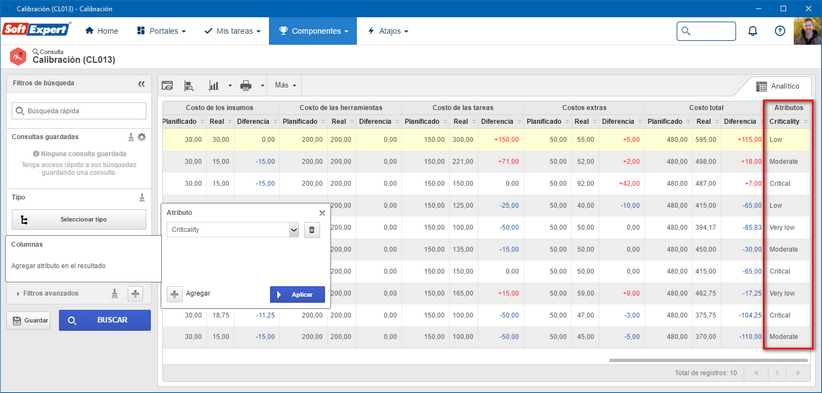This screenshot has width=822, height=393.
Task: Open the Atajos menu
Action: tap(388, 31)
